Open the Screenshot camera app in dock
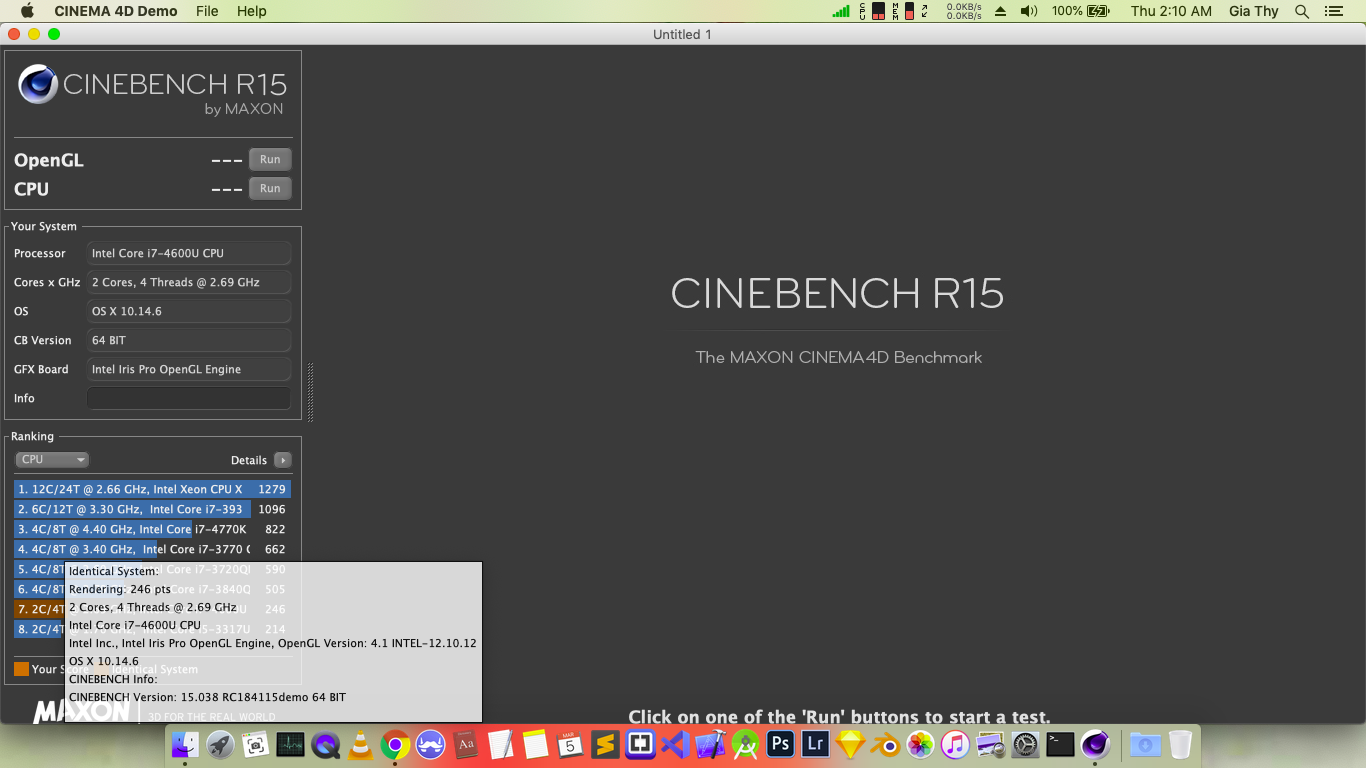Screen dimensions: 1366x768 click(x=255, y=744)
